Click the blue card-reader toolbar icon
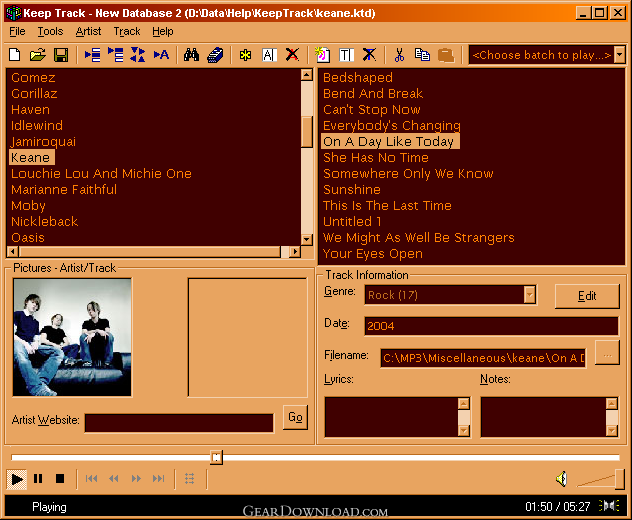The width and height of the screenshot is (632, 520). (215, 54)
